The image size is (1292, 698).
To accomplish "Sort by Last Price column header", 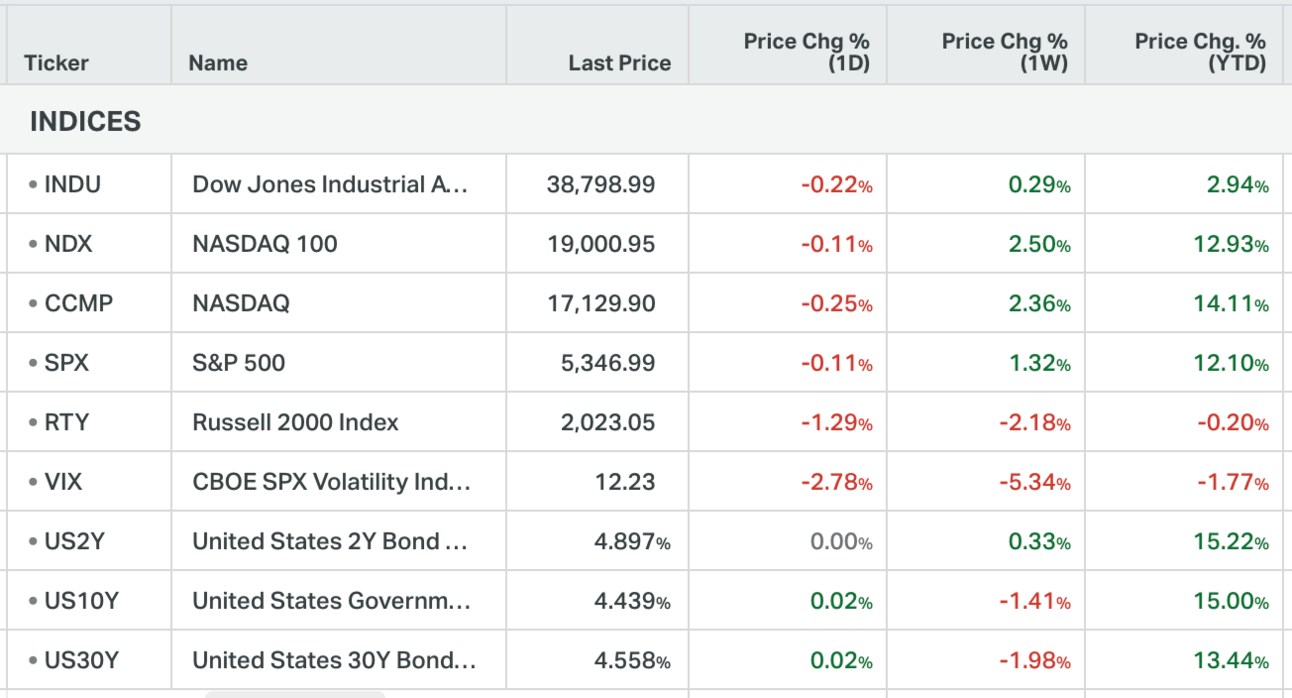I will 619,63.
